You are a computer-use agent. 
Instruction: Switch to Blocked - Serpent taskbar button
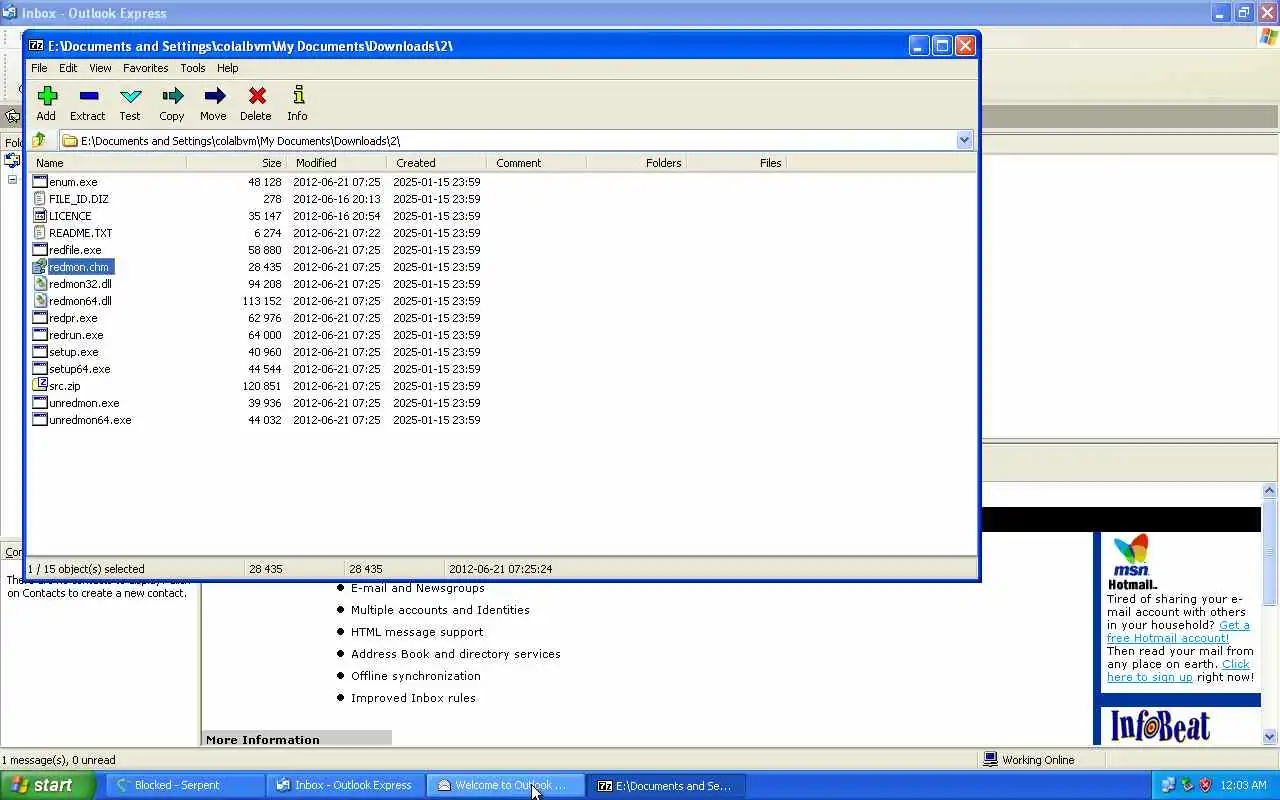(x=184, y=785)
